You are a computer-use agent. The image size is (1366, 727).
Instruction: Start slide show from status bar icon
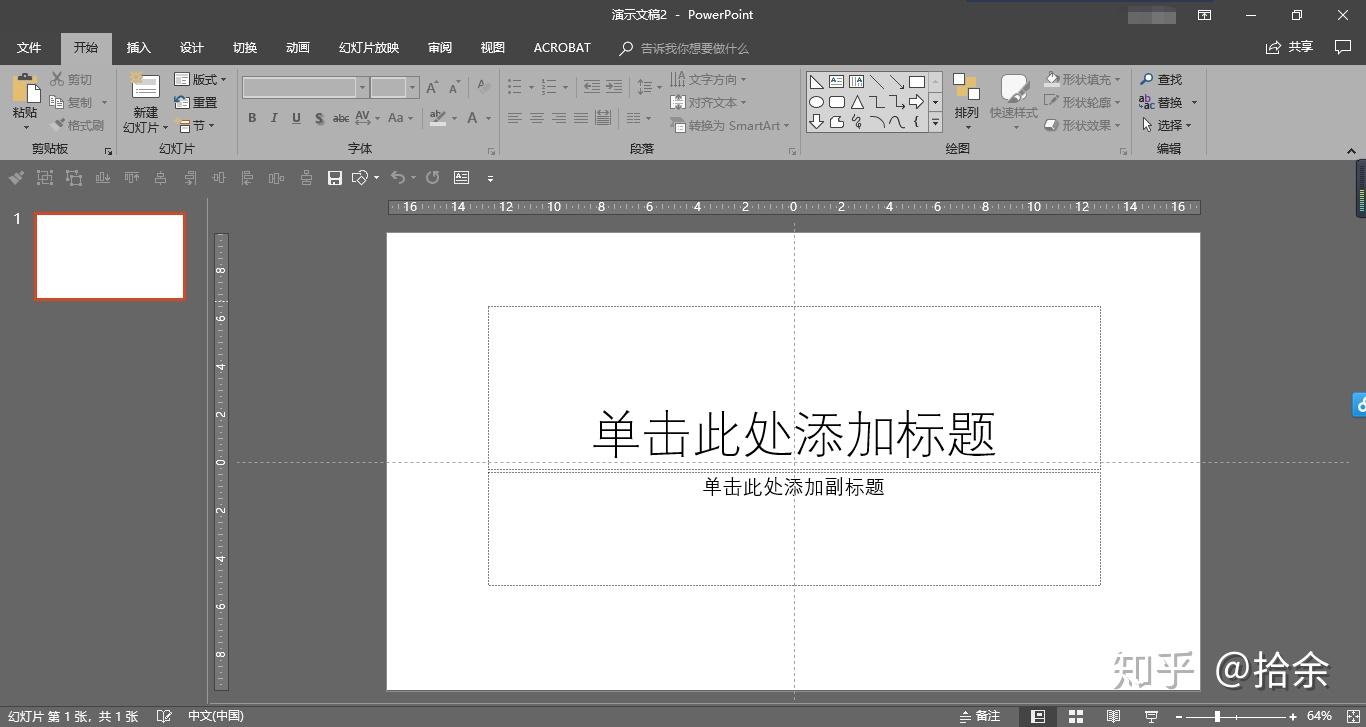(1151, 716)
